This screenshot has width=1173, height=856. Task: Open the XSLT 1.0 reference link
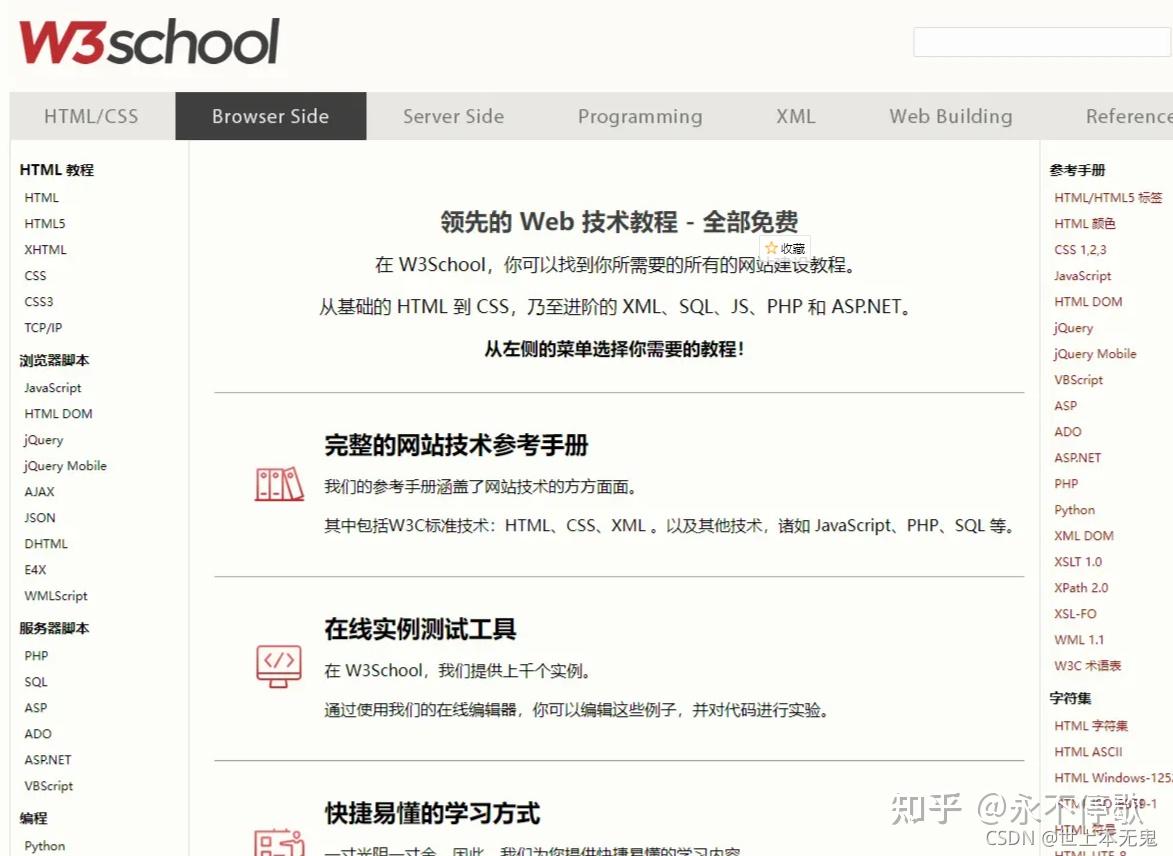tap(1078, 562)
